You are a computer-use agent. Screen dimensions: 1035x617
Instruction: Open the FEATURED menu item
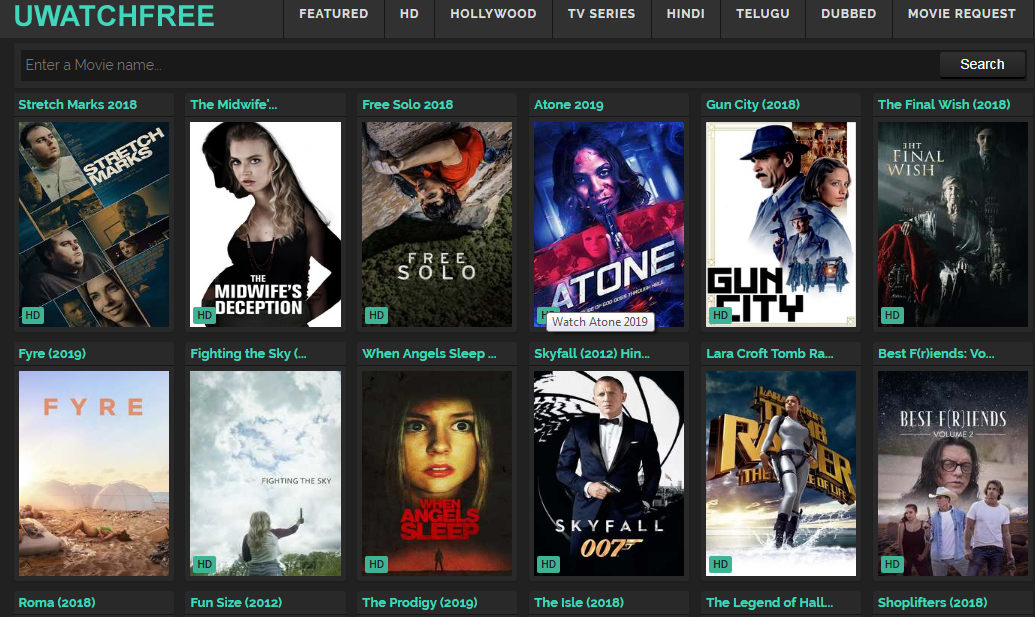pyautogui.click(x=333, y=14)
